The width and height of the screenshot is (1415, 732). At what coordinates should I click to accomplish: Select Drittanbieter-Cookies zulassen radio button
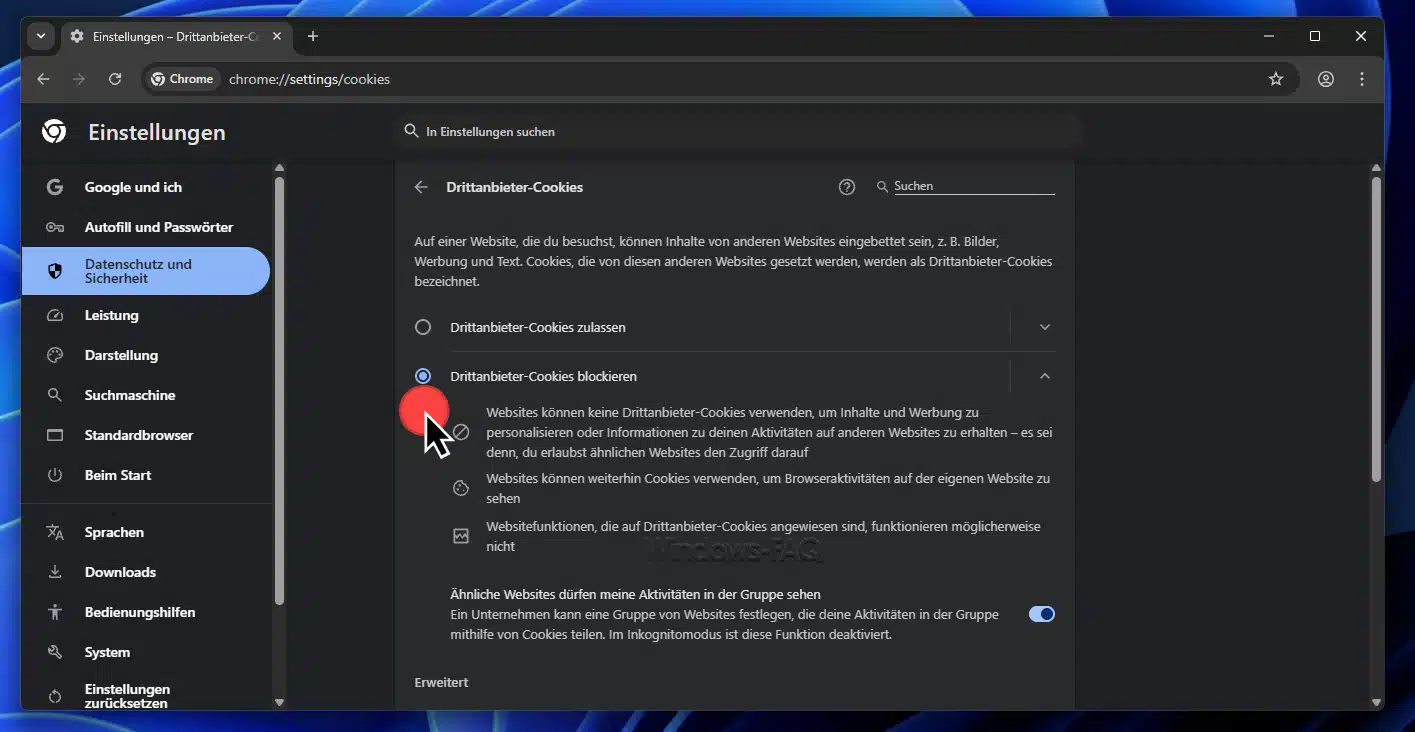click(x=423, y=327)
